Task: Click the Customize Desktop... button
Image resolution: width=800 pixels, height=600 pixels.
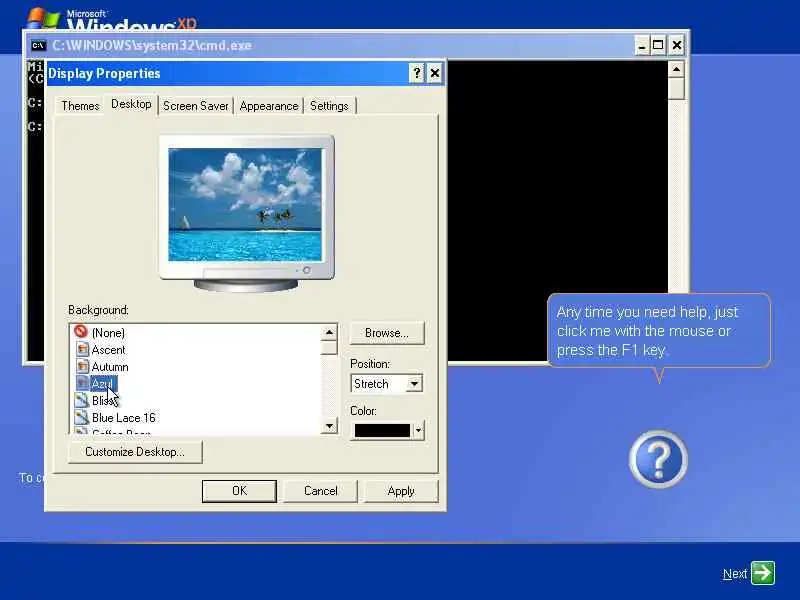Action: point(135,452)
